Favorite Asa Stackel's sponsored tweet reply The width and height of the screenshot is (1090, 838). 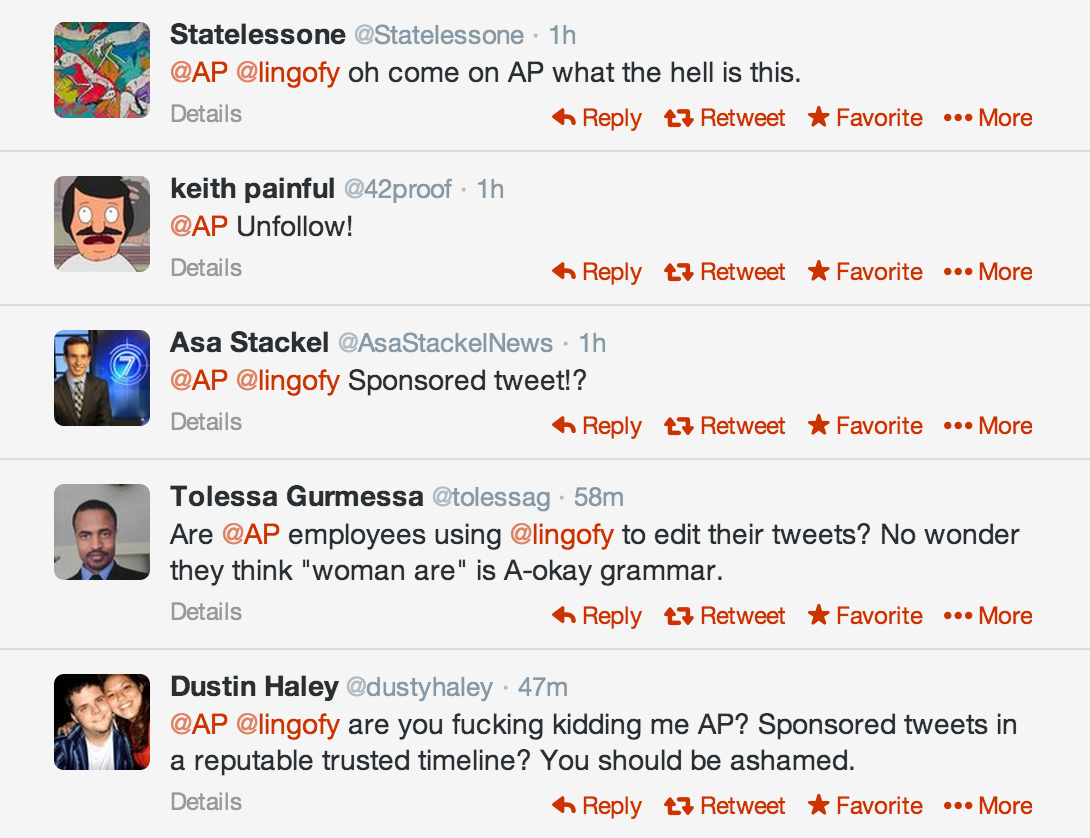(865, 426)
